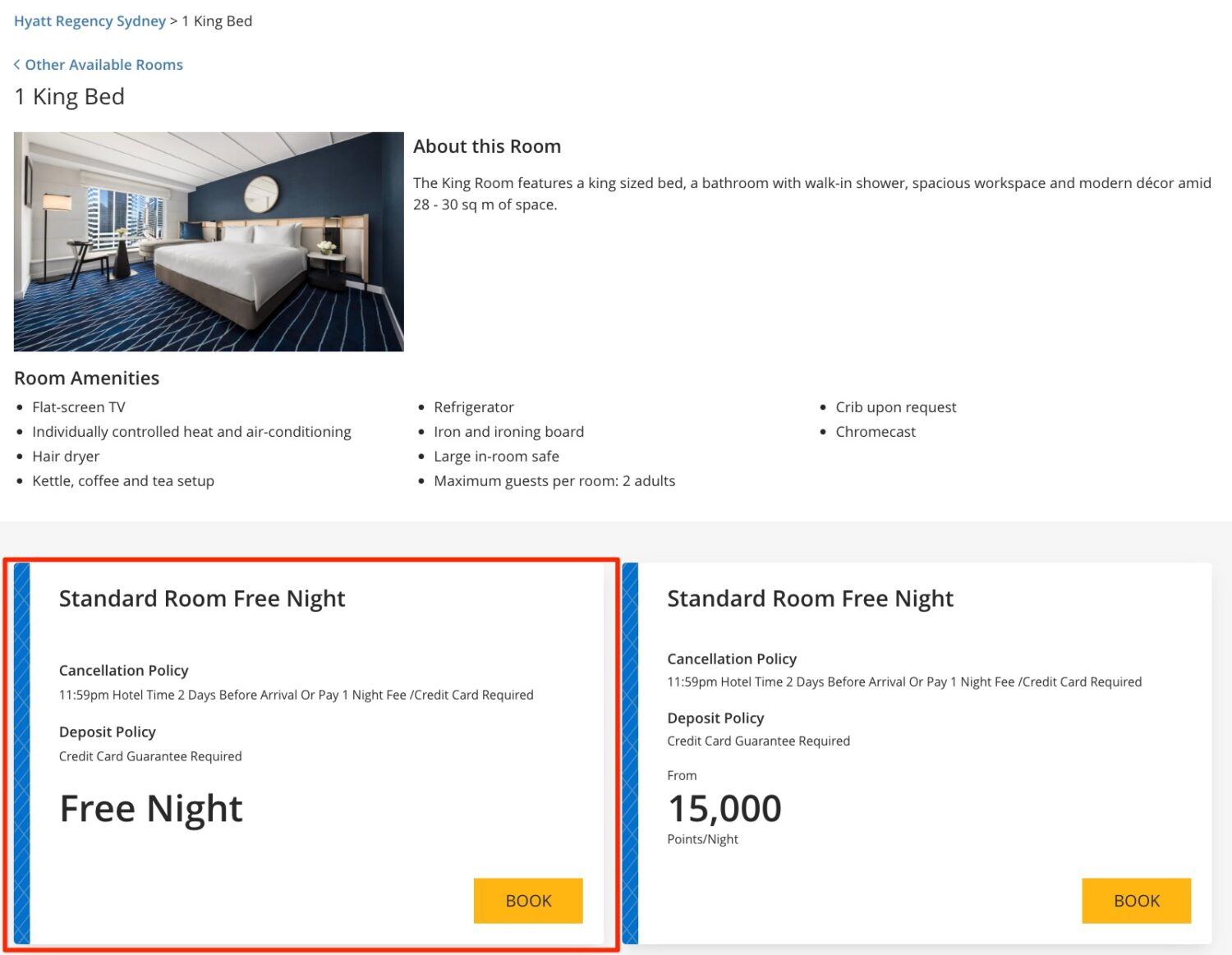Click the Free Night price text
Viewport: 1232px width, 955px height.
pos(150,809)
